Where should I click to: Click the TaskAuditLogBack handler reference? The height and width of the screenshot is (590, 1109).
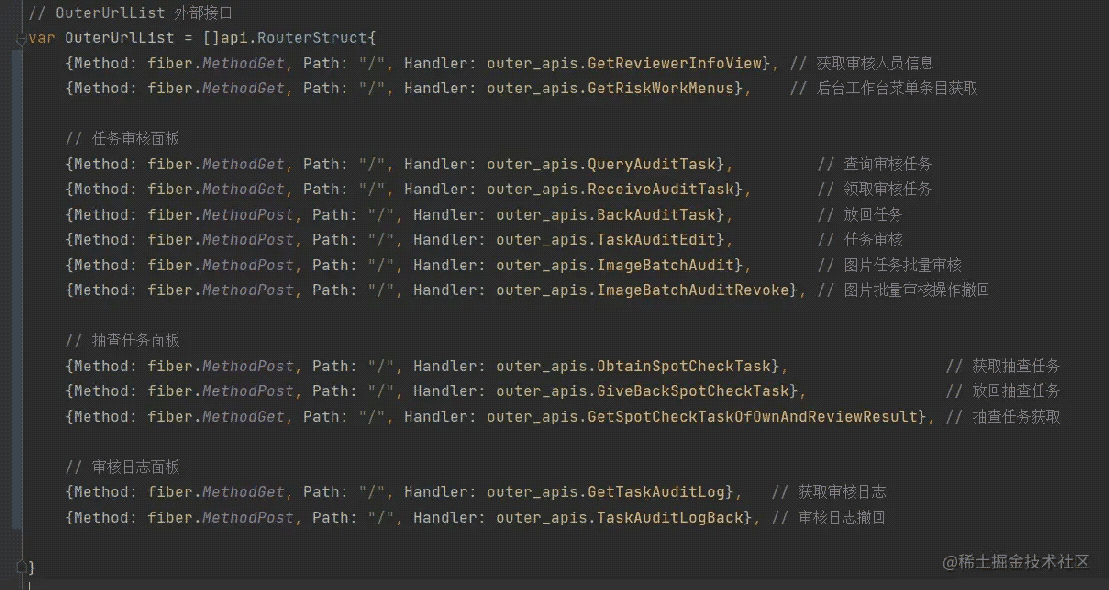click(670, 518)
